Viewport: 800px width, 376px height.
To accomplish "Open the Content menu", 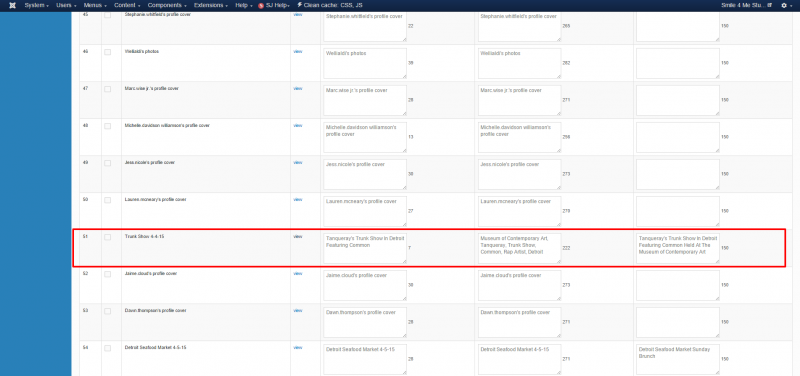I will (x=127, y=5).
